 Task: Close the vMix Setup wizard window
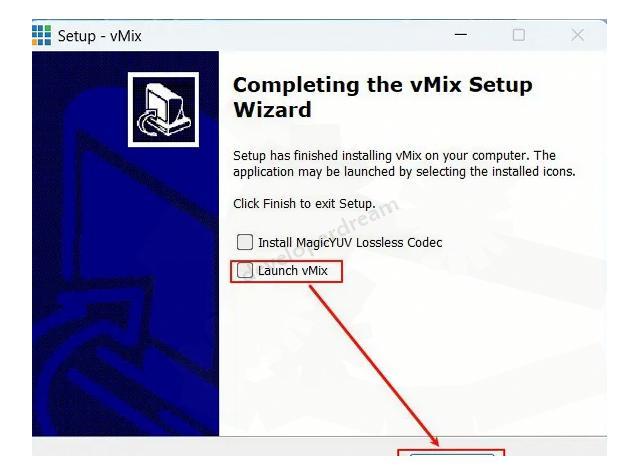coord(577,35)
